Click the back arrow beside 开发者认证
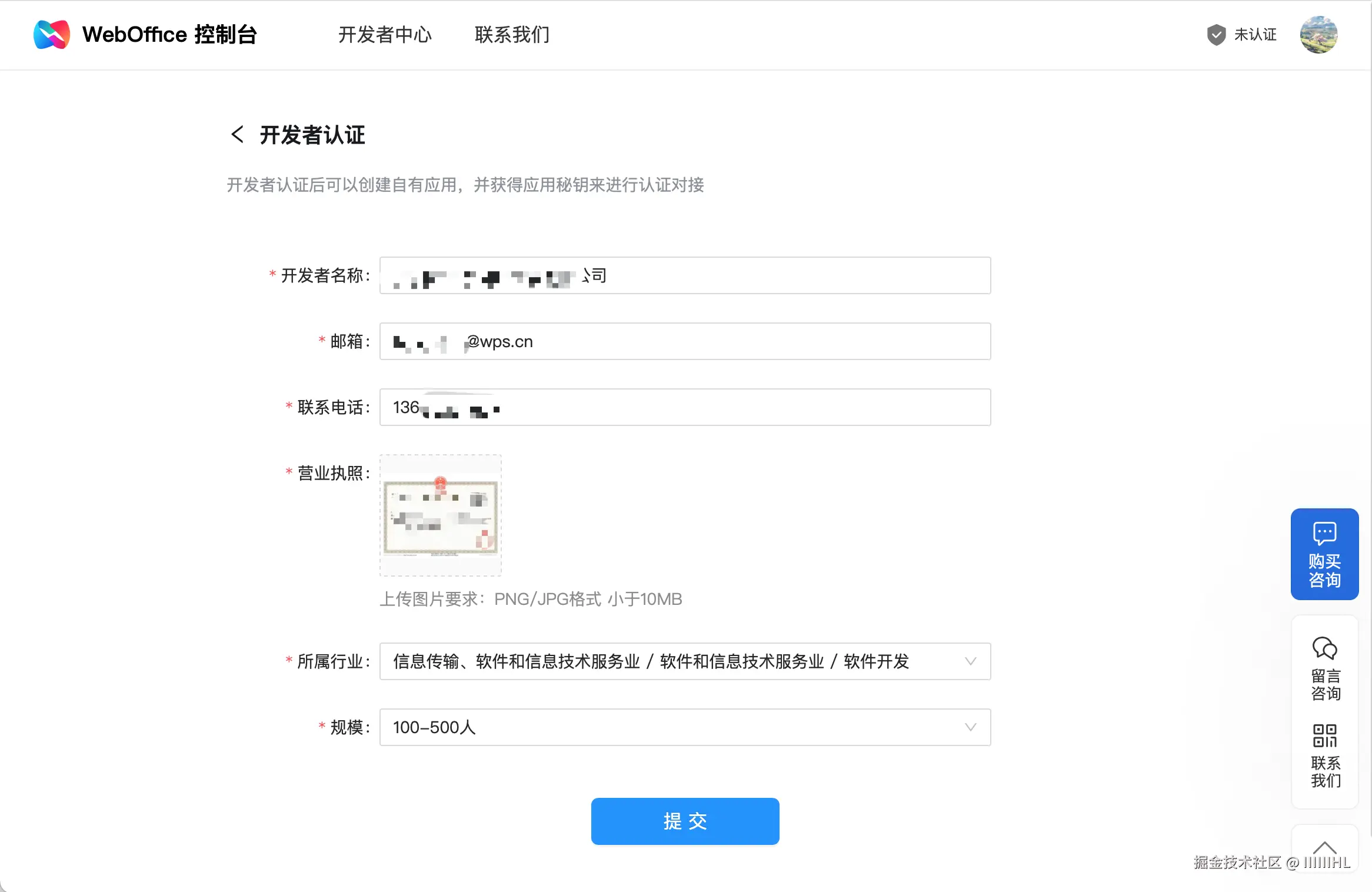This screenshot has height=892, width=1372. [x=237, y=134]
